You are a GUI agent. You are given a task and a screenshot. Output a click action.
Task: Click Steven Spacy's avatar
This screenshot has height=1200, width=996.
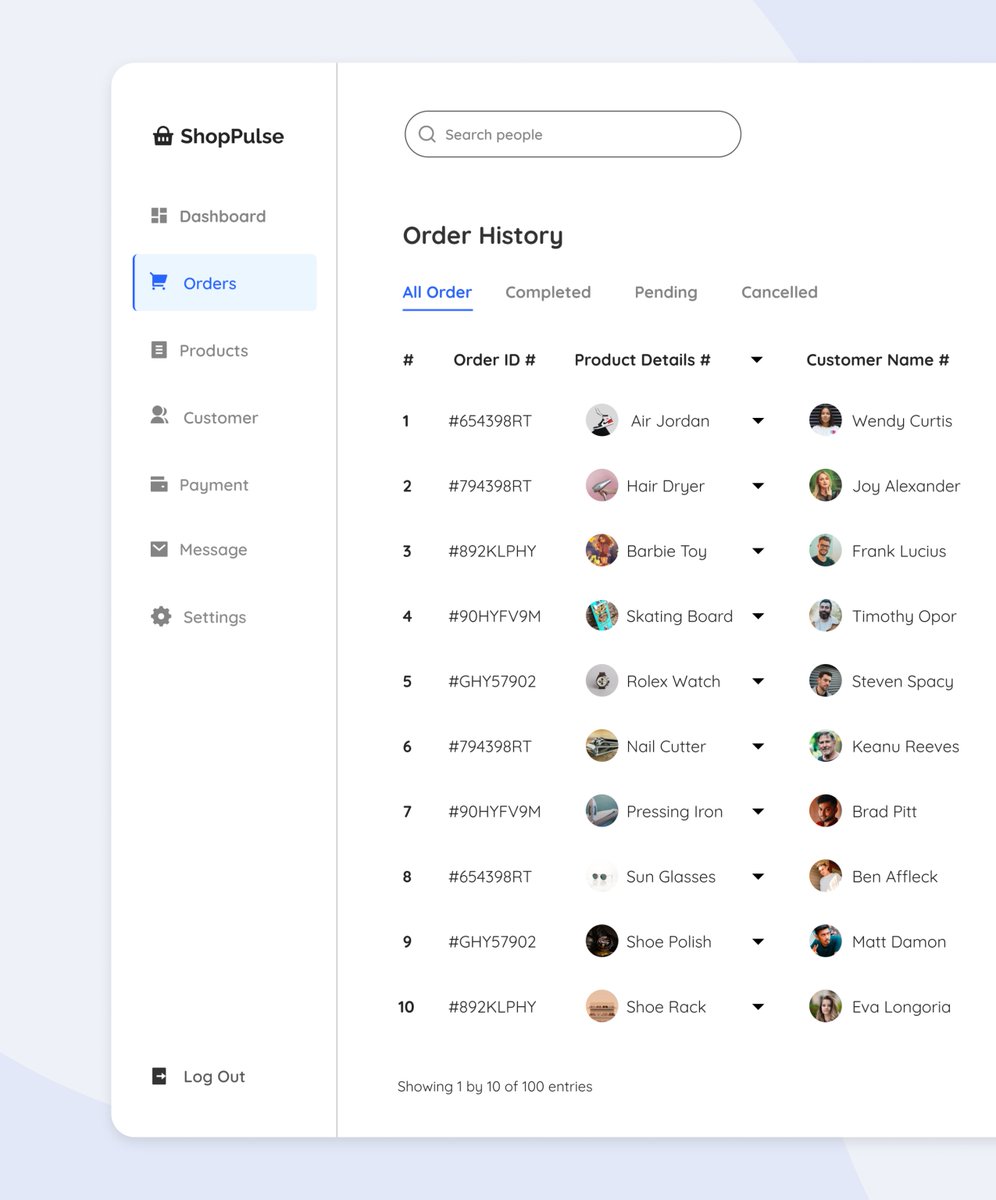click(x=825, y=681)
